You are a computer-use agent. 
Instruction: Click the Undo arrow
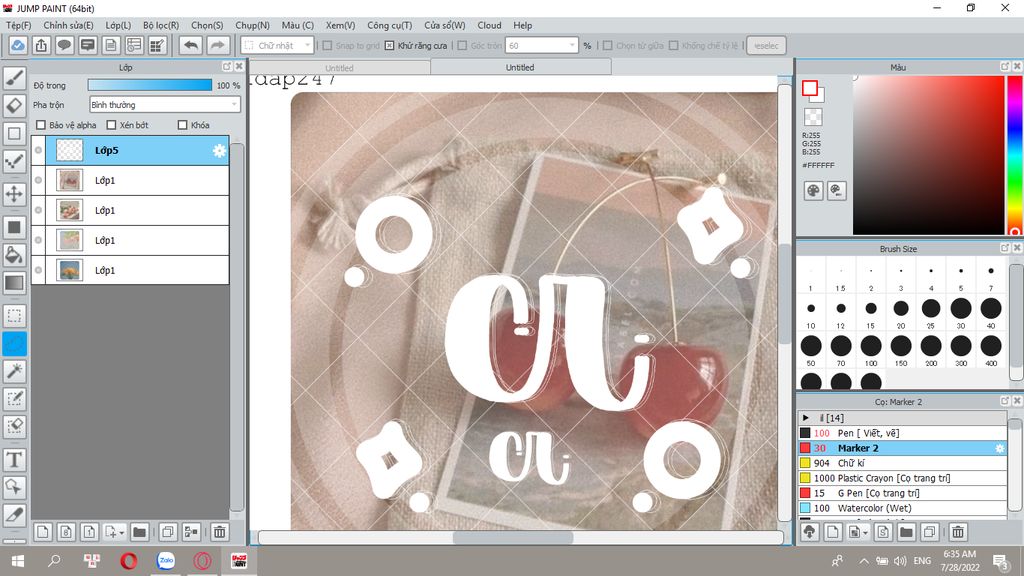tap(191, 46)
